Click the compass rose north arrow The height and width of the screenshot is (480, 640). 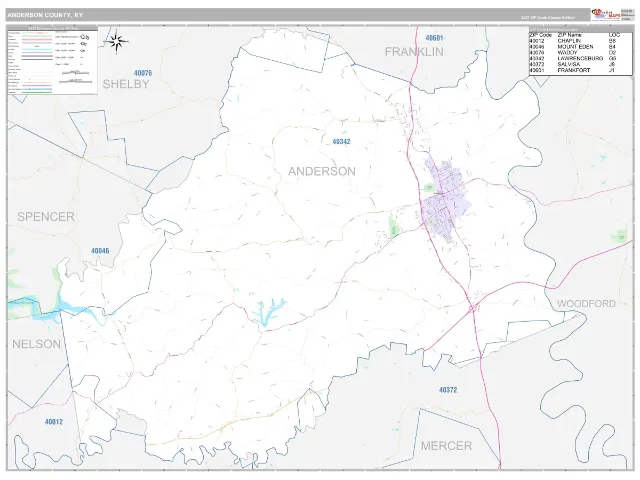click(x=117, y=41)
